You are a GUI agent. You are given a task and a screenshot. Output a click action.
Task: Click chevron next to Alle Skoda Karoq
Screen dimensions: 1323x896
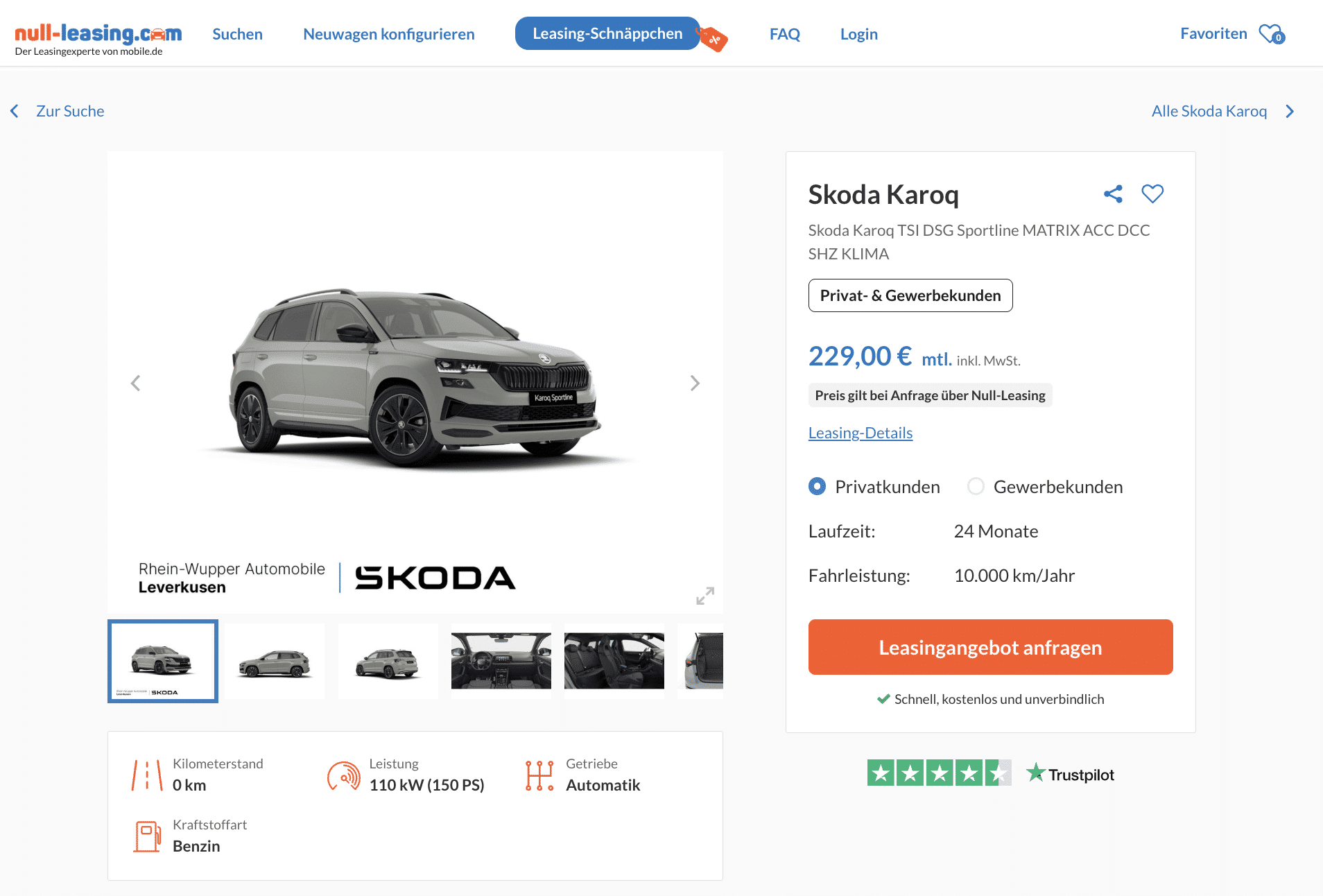[1290, 112]
